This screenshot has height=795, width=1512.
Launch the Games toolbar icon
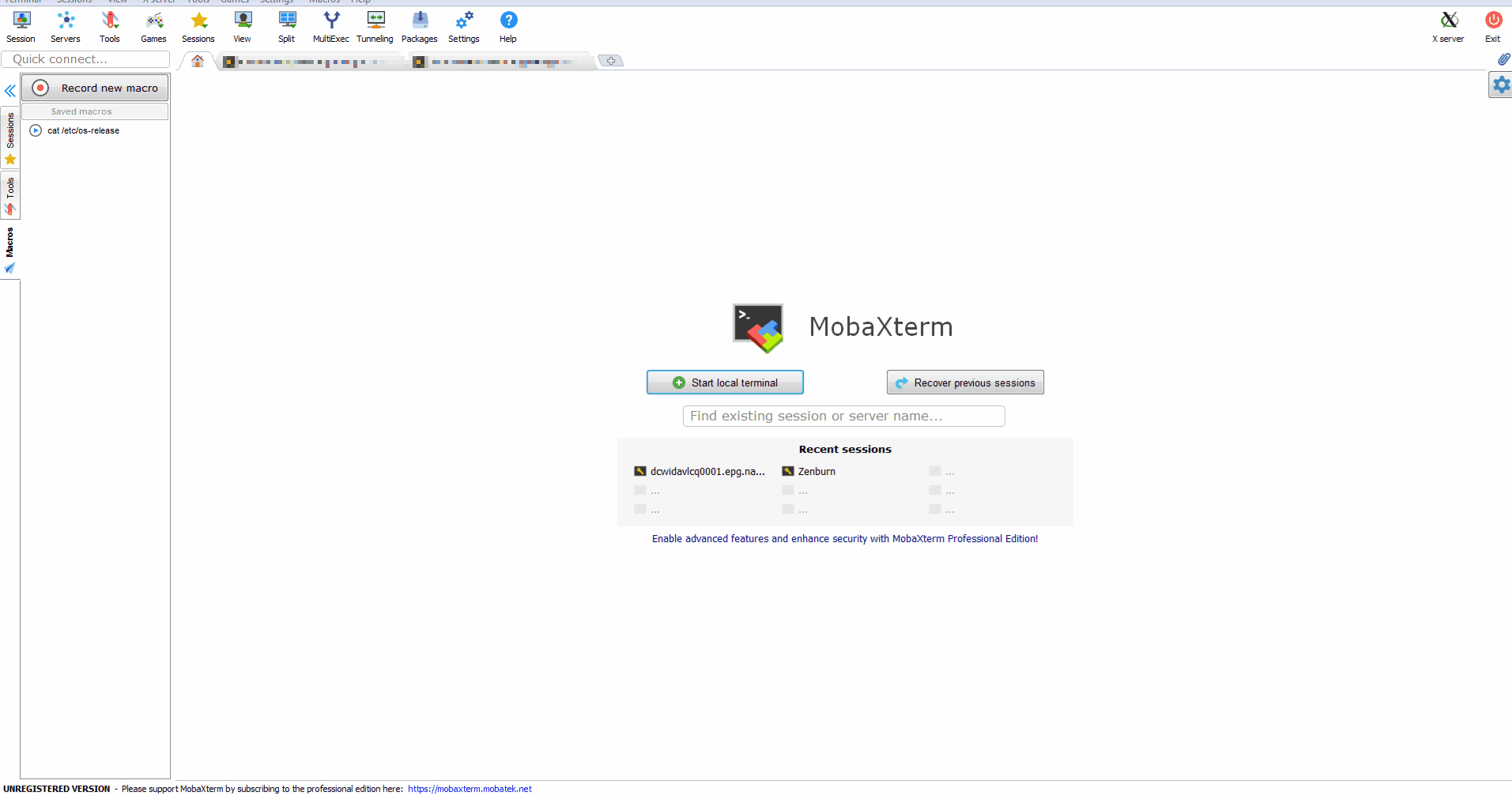[x=154, y=26]
